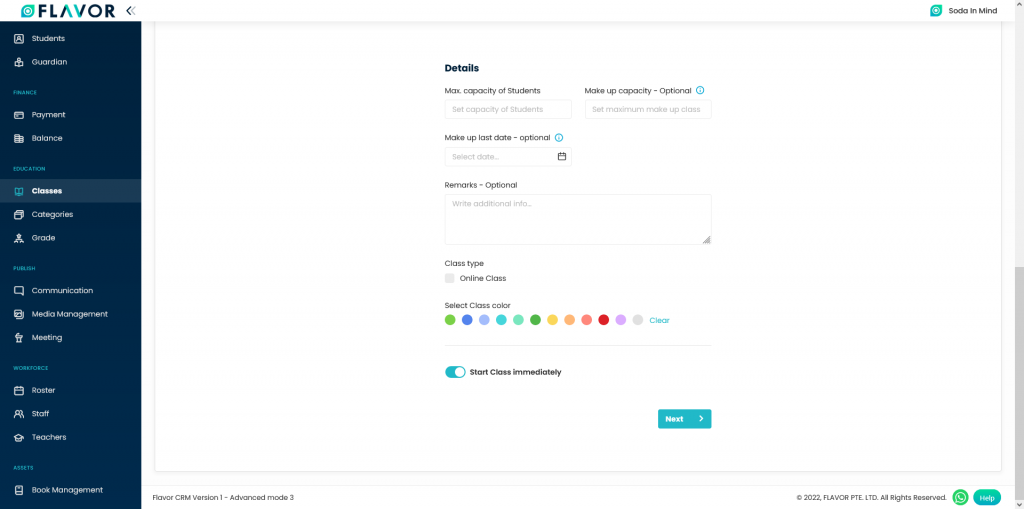Click the Clear color link

point(659,321)
